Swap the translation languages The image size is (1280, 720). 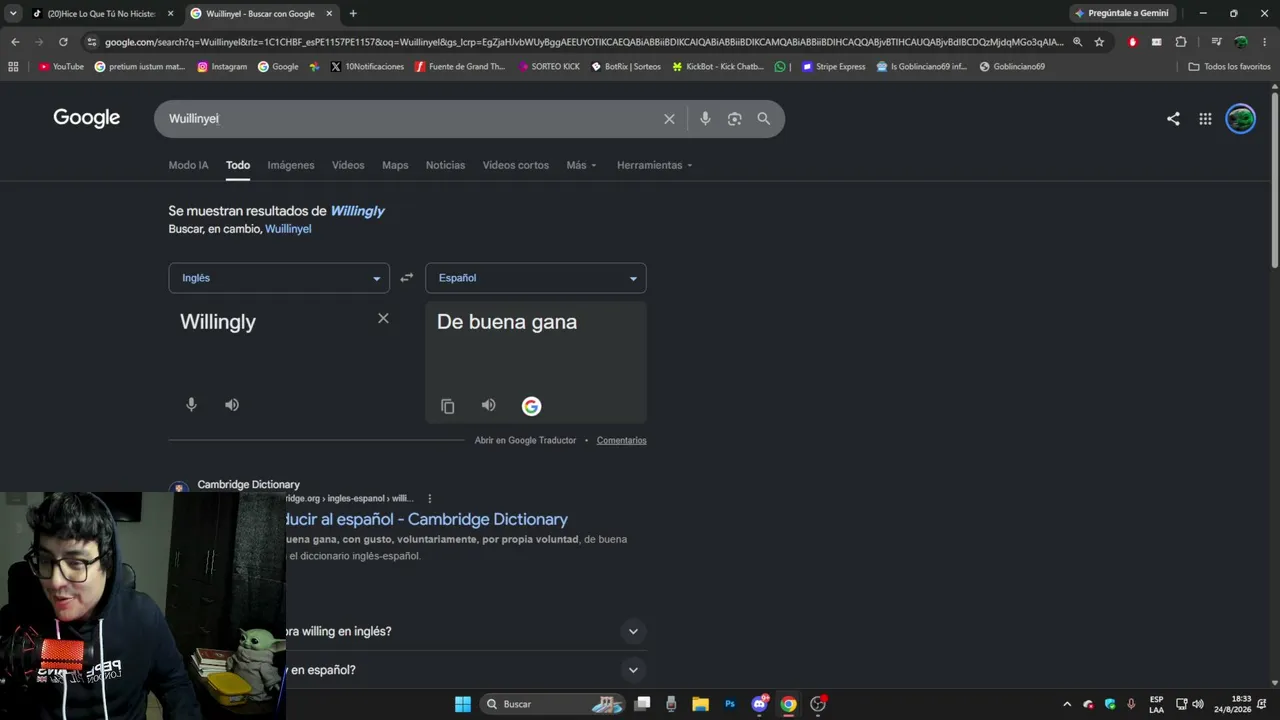pos(406,278)
